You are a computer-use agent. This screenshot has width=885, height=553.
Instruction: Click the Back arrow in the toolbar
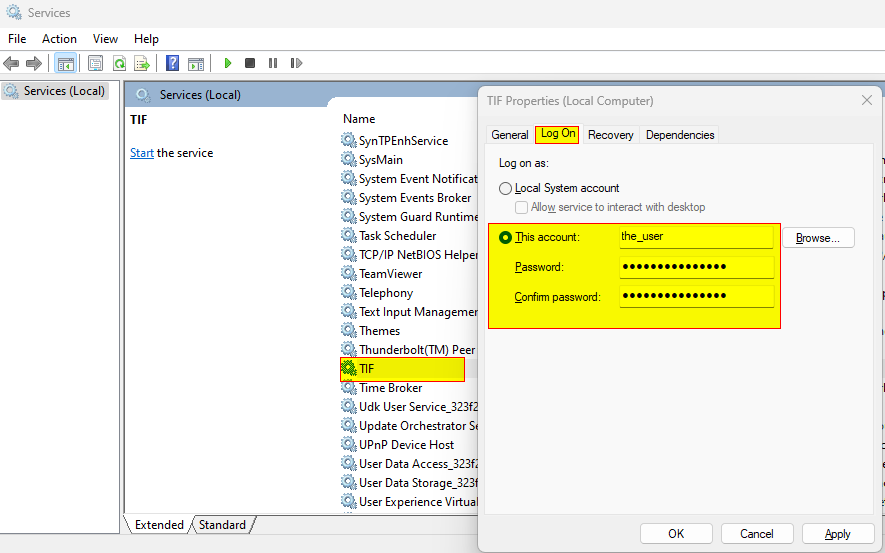[12, 63]
